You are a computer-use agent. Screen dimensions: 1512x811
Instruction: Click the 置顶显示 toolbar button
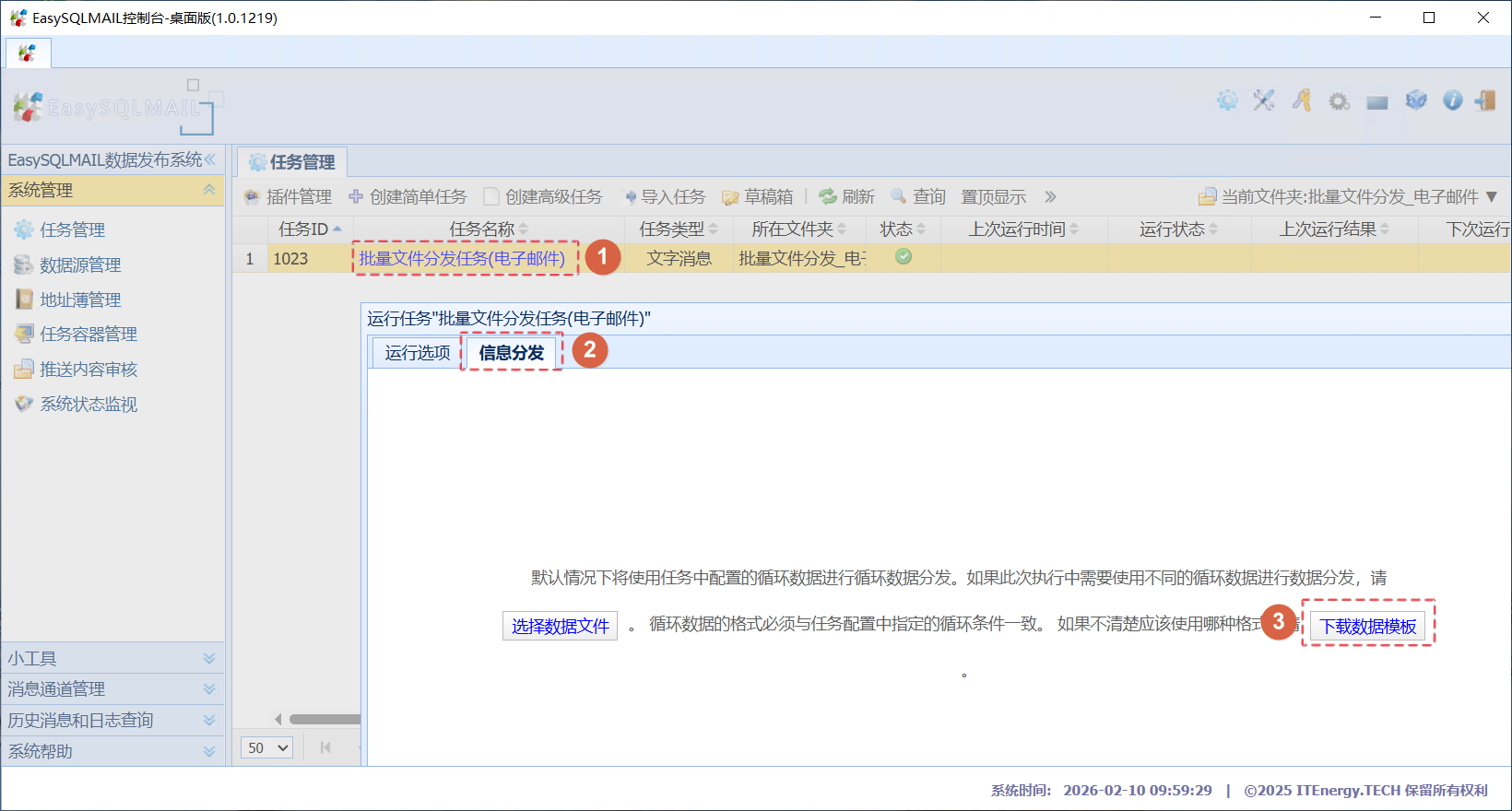pos(993,196)
